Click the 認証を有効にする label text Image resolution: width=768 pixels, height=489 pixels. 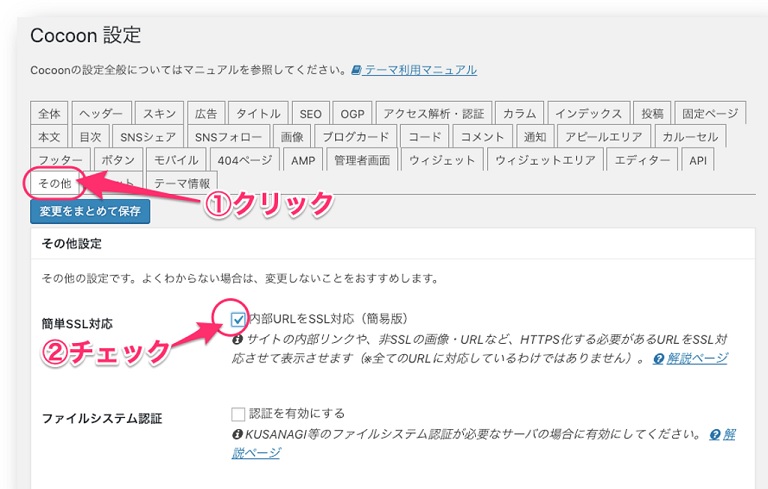[x=297, y=414]
